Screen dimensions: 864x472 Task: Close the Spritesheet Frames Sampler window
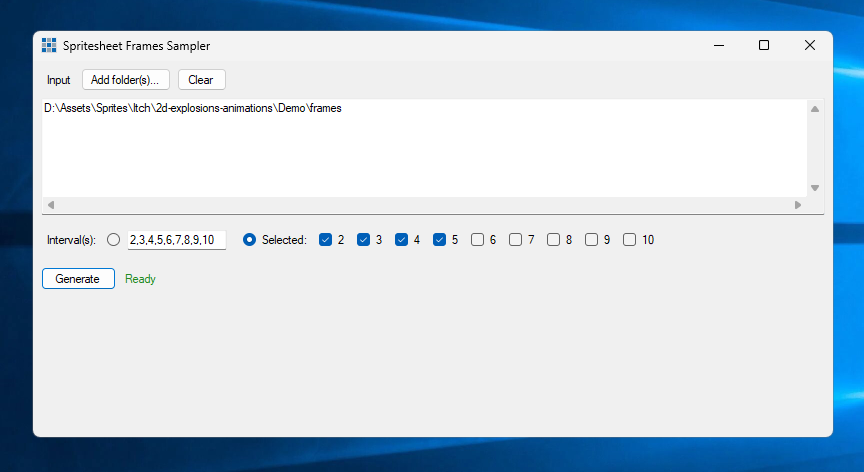[x=809, y=45]
